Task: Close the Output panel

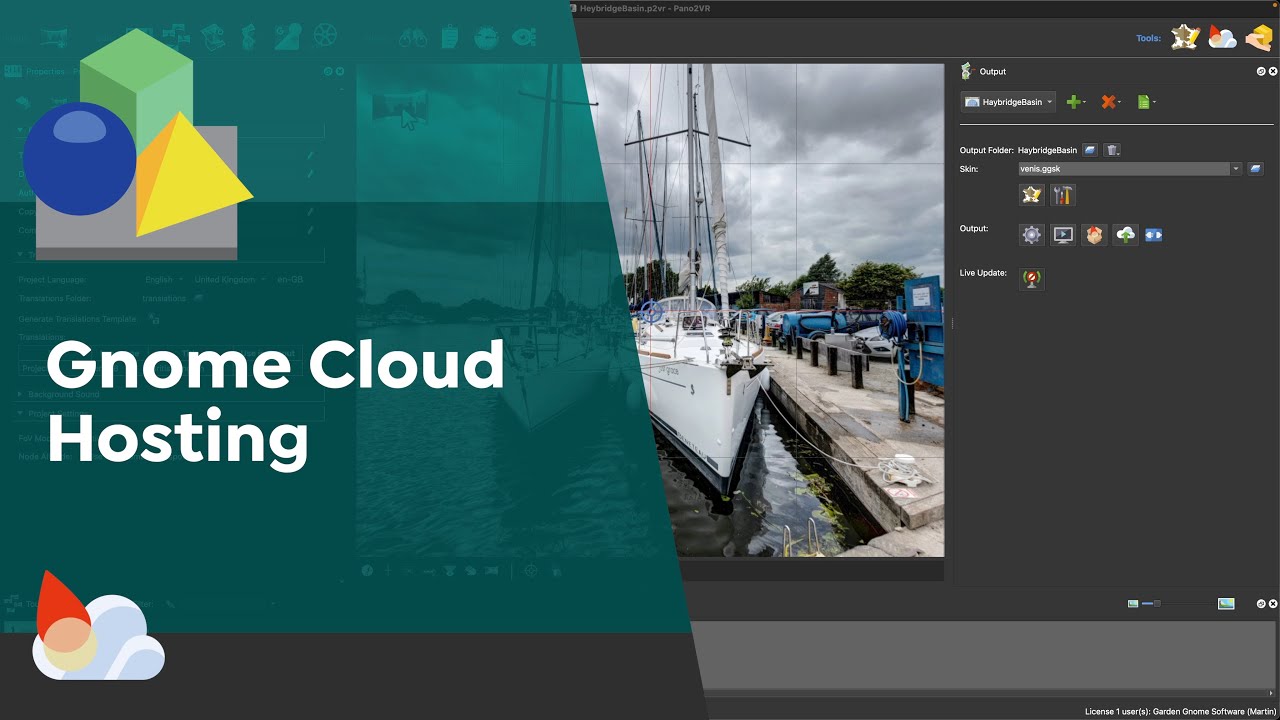Action: coord(1273,71)
